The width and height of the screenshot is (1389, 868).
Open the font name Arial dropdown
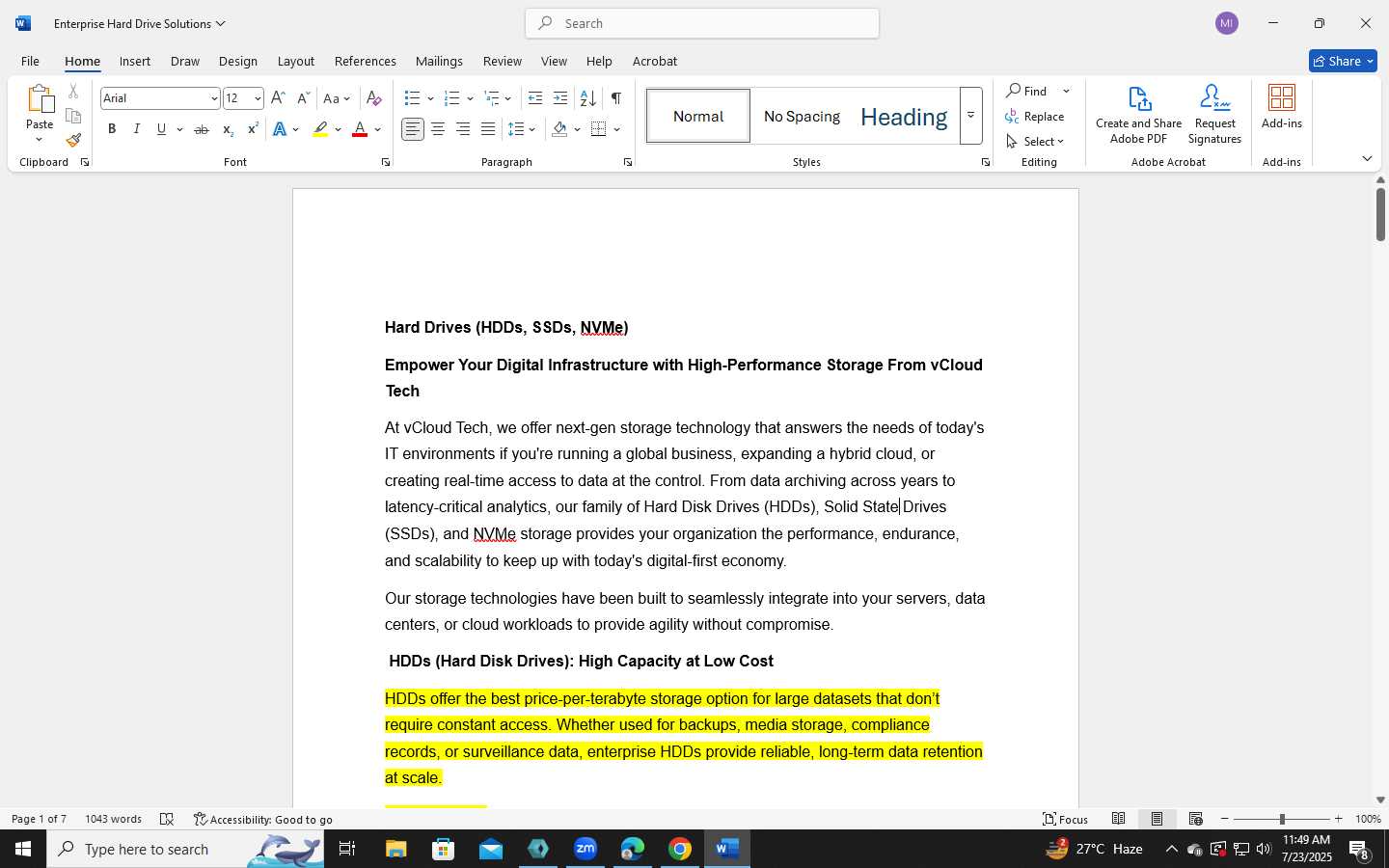pos(214,98)
